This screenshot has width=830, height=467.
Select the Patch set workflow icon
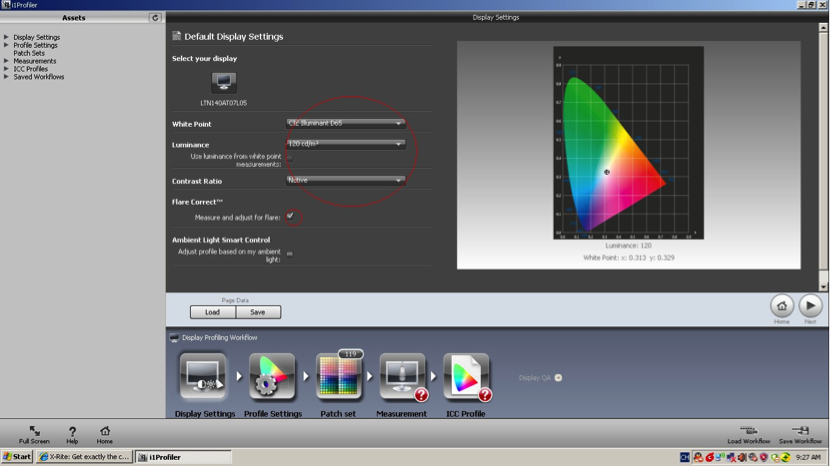[x=338, y=378]
